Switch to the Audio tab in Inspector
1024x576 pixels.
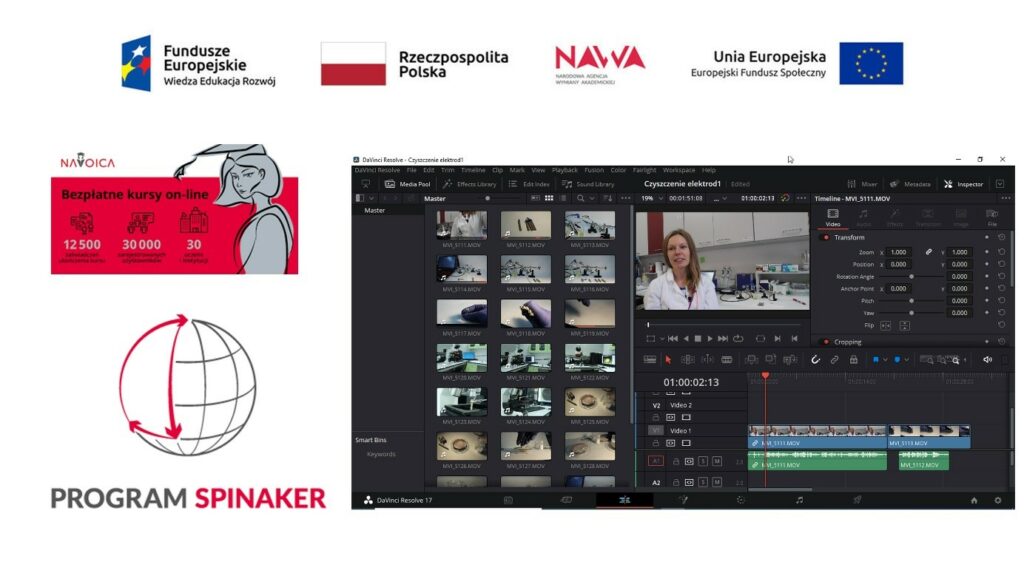863,218
